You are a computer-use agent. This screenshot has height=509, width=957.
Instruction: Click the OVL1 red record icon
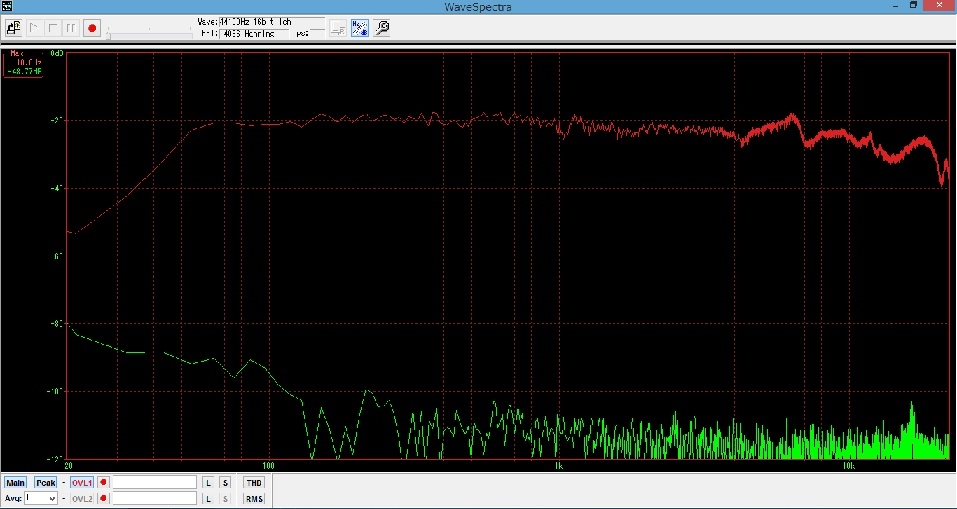coord(103,483)
